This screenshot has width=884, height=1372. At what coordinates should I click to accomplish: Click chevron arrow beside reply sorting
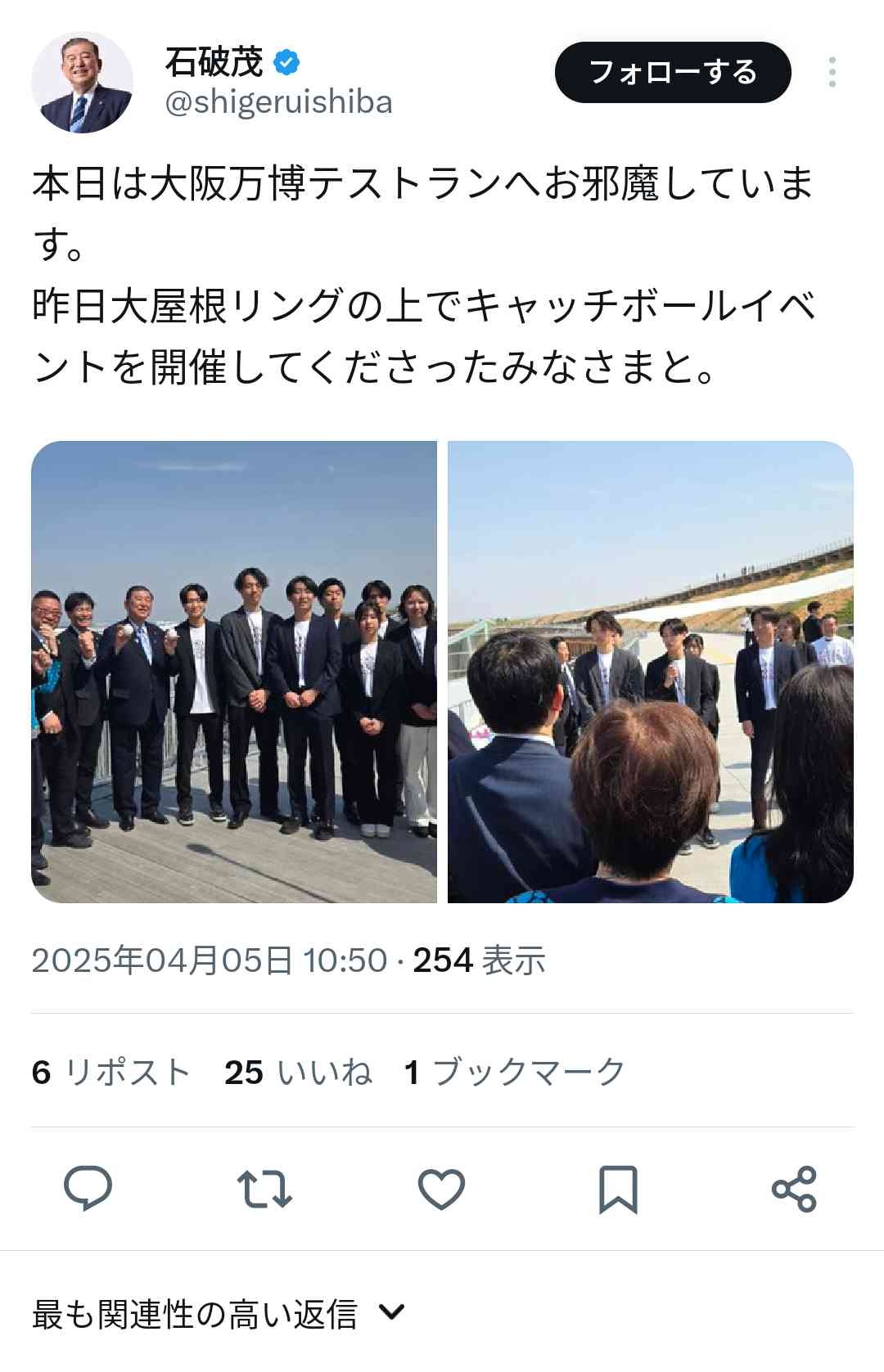(393, 1313)
